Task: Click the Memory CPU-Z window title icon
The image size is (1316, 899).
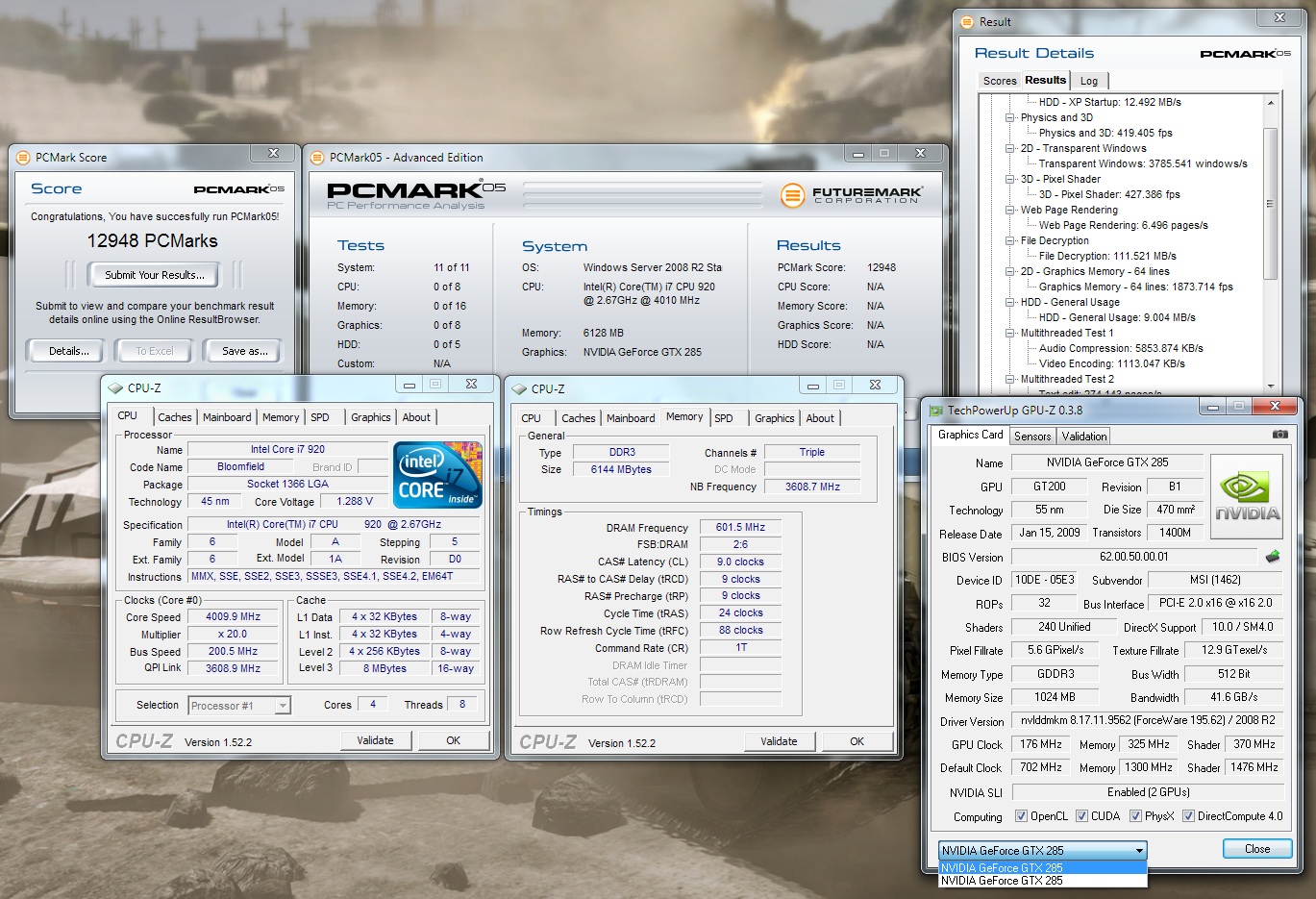Action: click(x=520, y=388)
